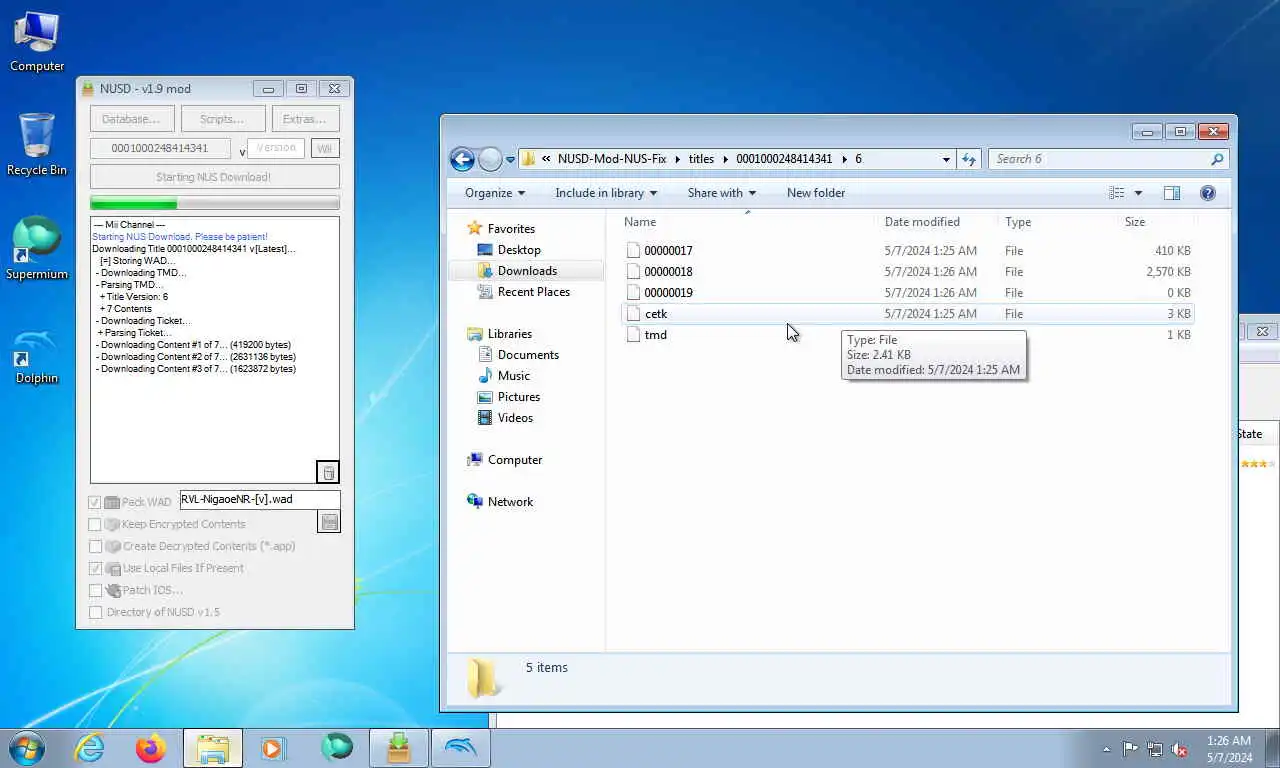Viewport: 1280px width, 768px height.
Task: Click the NUSD download progress bar
Action: pyautogui.click(x=215, y=203)
